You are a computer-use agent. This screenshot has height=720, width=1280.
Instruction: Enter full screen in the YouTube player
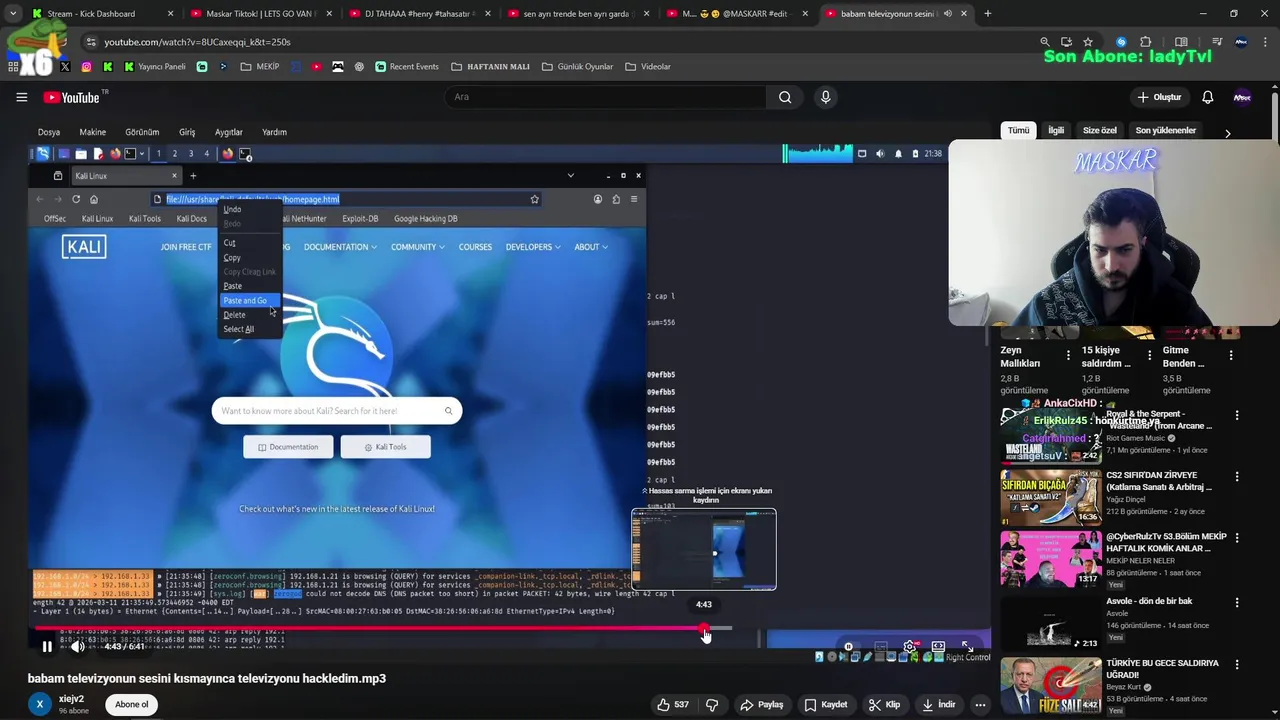click(967, 647)
